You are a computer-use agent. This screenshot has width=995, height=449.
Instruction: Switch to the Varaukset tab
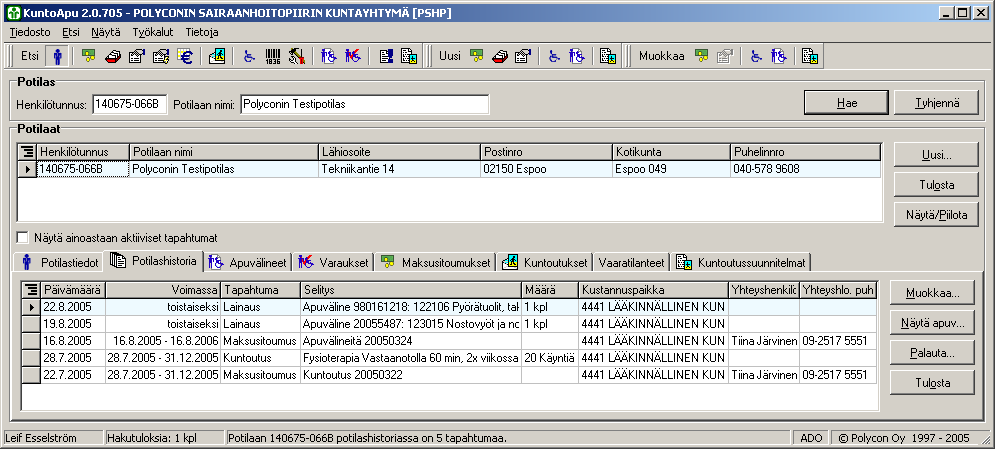click(333, 262)
